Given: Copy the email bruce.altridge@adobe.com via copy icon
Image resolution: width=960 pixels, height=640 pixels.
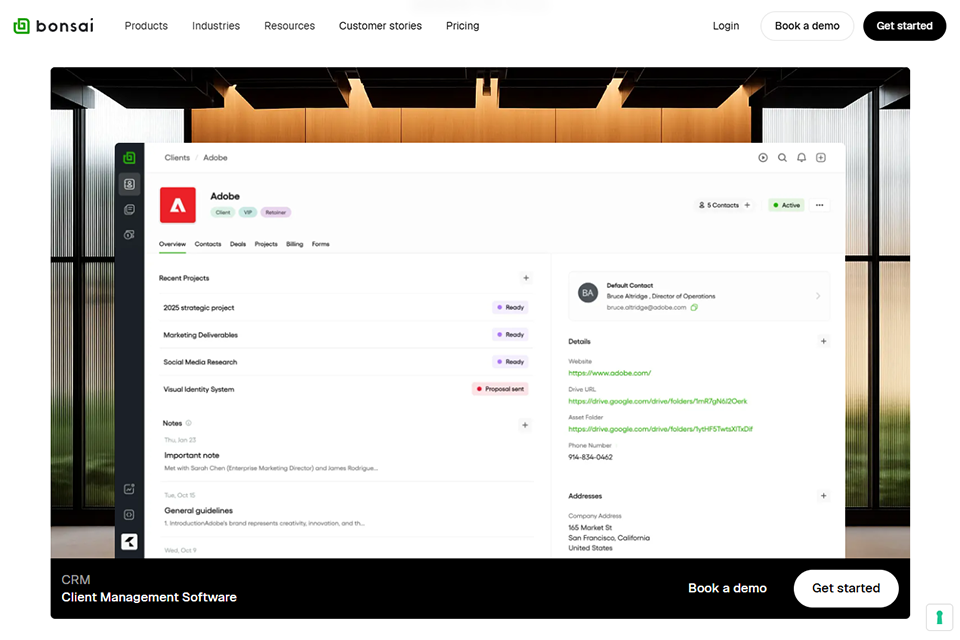Looking at the screenshot, I should 694,307.
